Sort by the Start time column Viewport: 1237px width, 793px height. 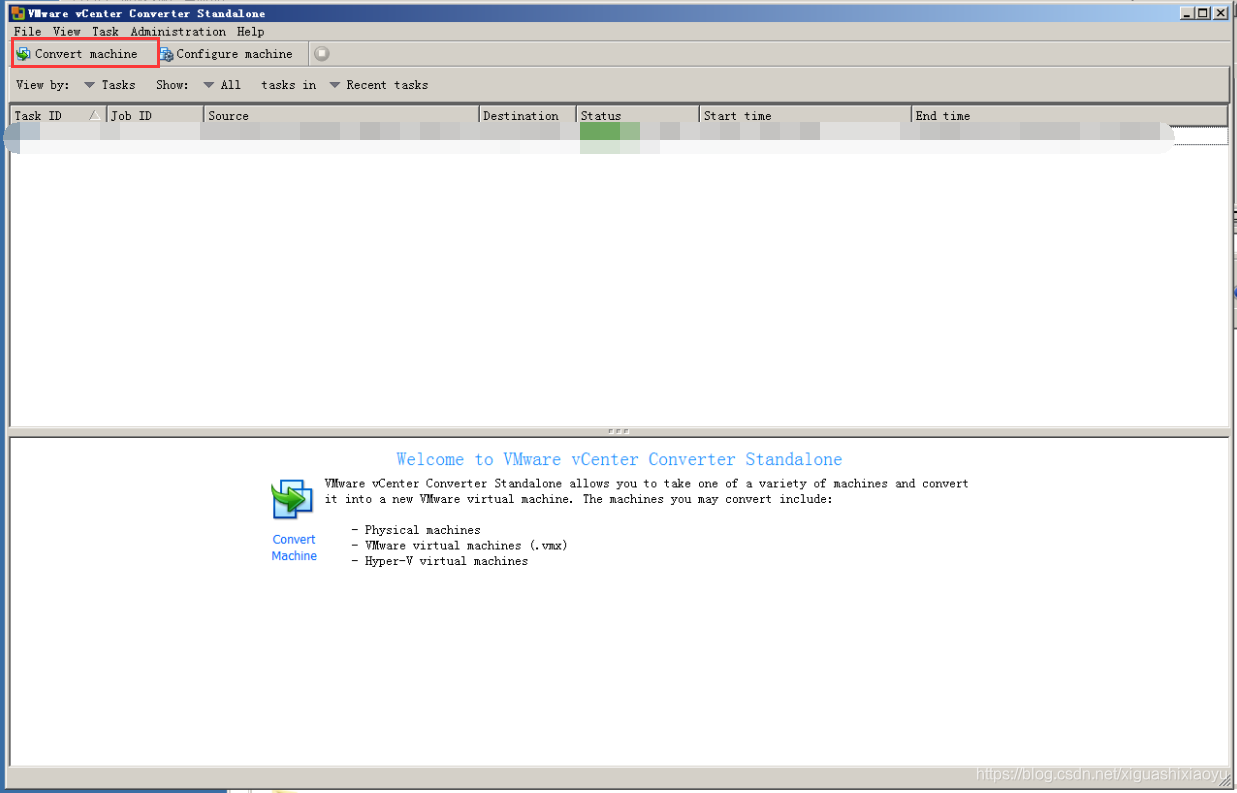(805, 116)
